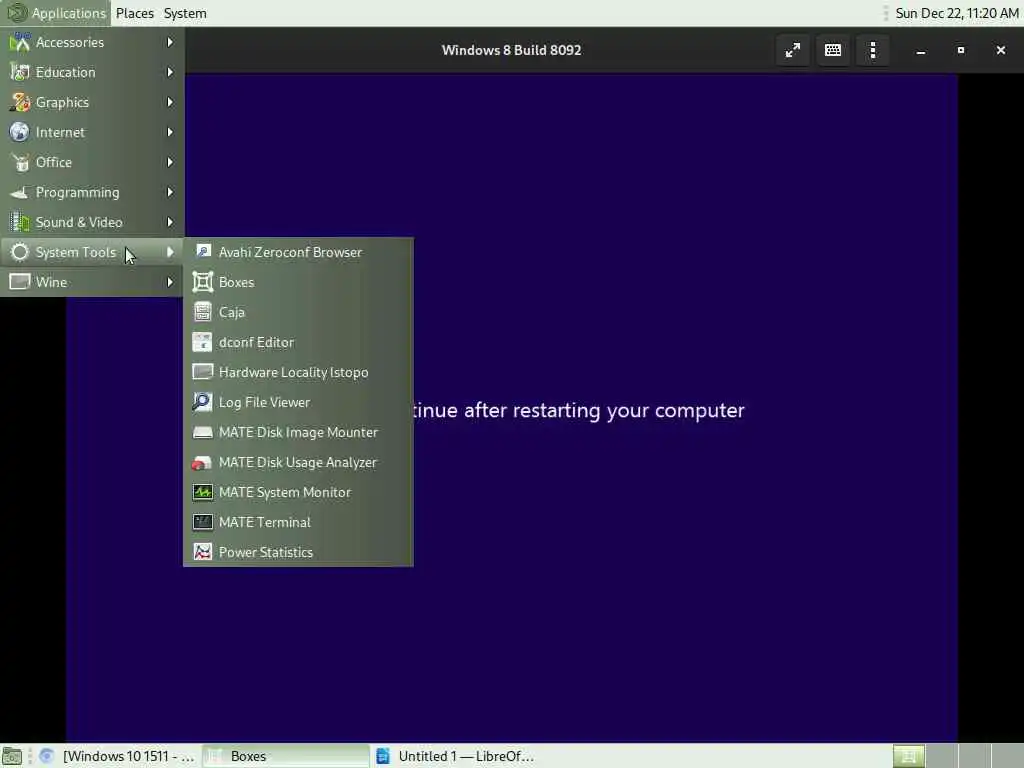This screenshot has width=1024, height=768.
Task: Click the Power Statistics icon
Action: pos(202,553)
